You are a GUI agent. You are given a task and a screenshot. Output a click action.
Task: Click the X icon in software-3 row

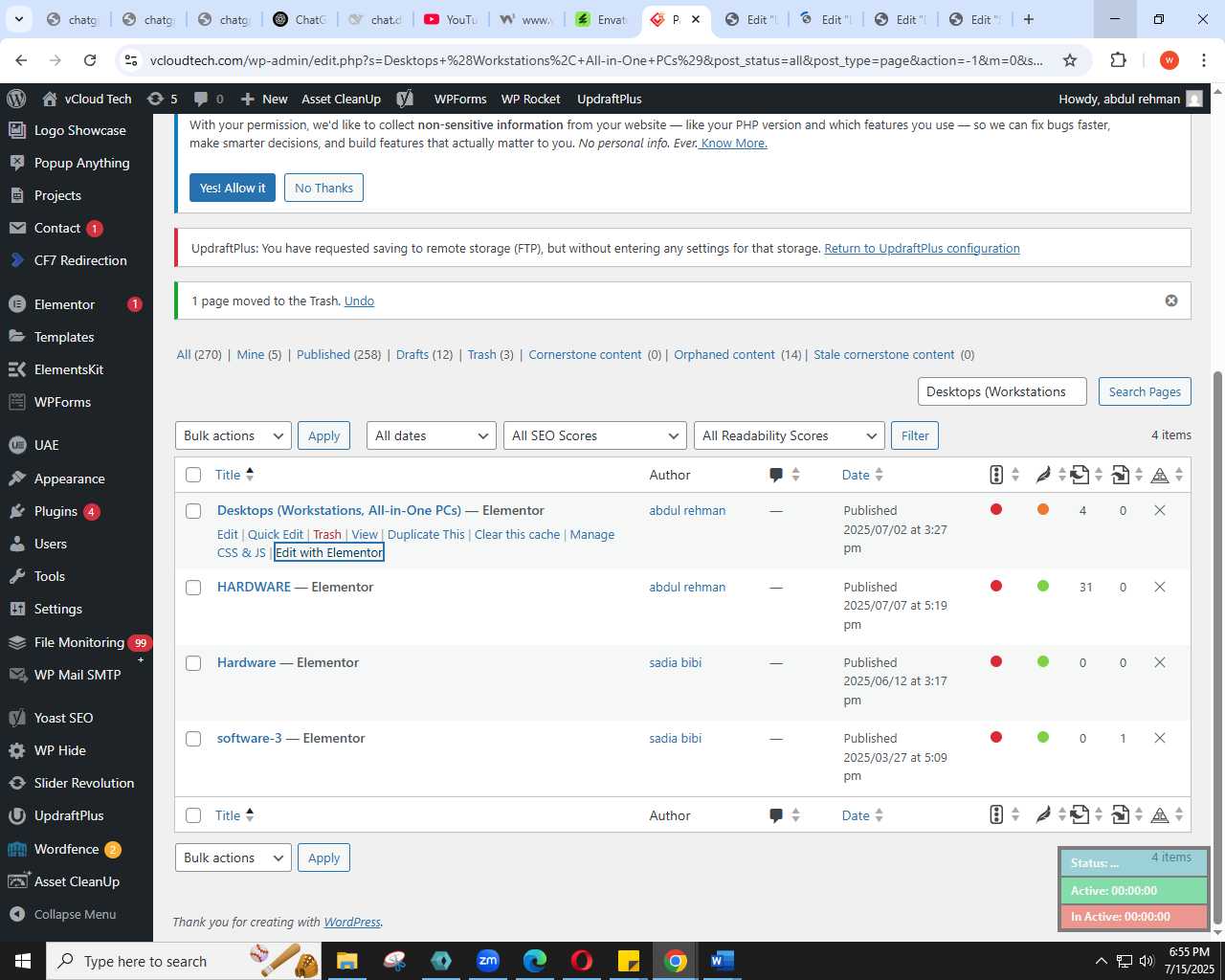[1159, 738]
